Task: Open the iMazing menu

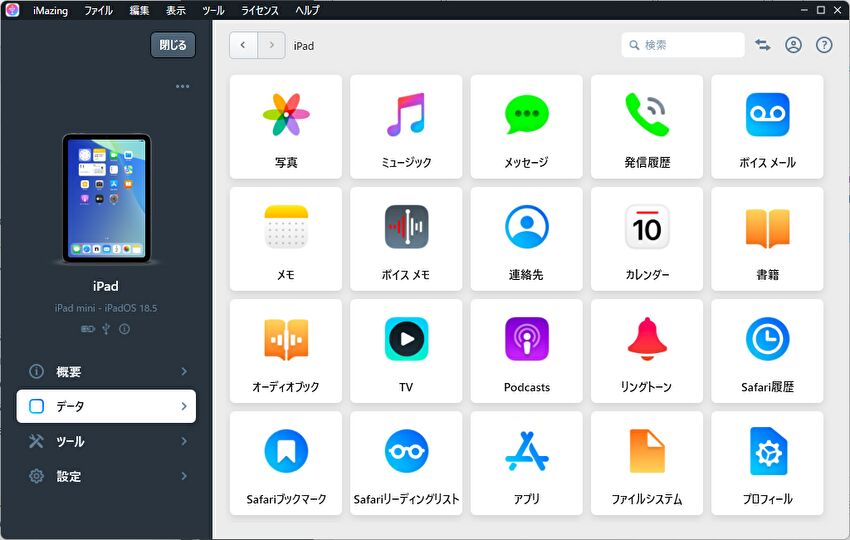Action: coord(50,10)
